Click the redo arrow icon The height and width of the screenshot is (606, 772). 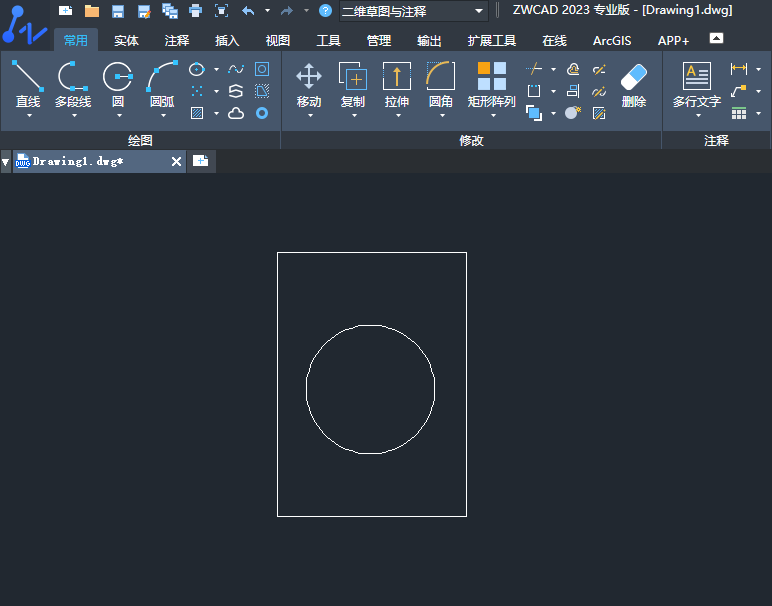pyautogui.click(x=287, y=10)
